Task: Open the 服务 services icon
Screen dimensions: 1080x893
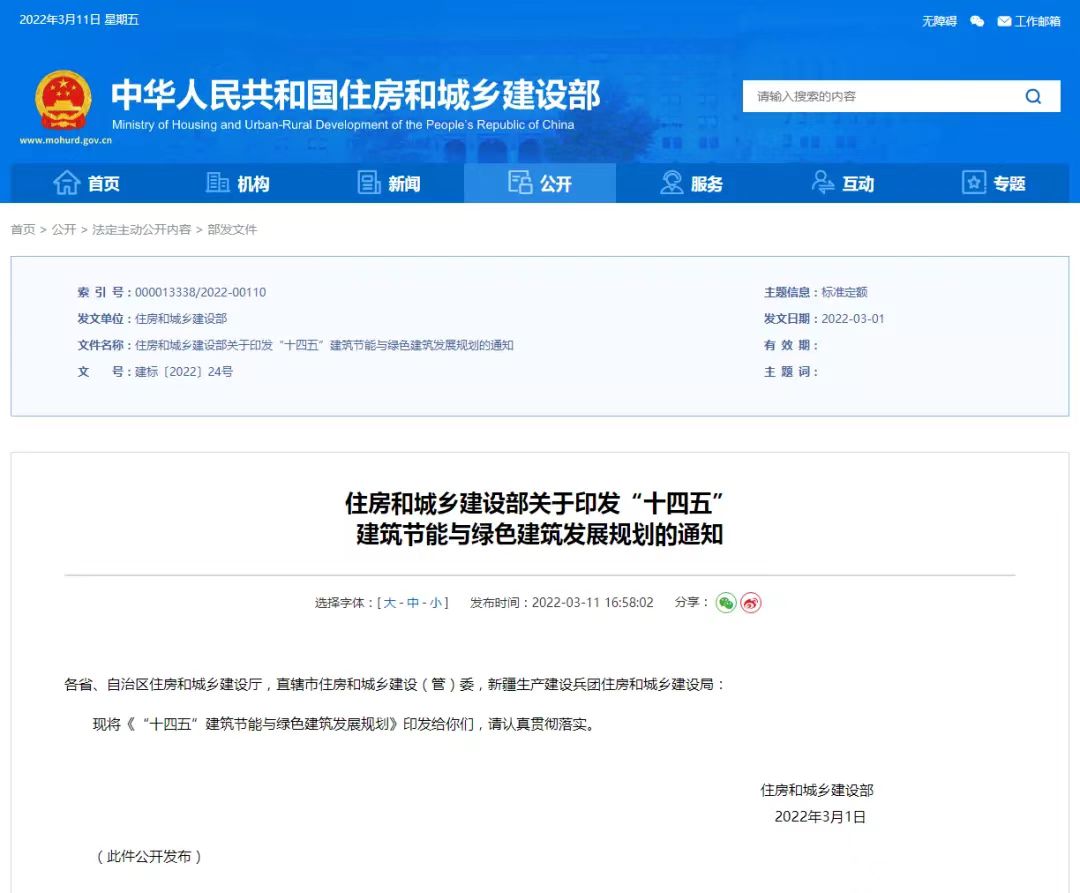Action: pos(669,183)
